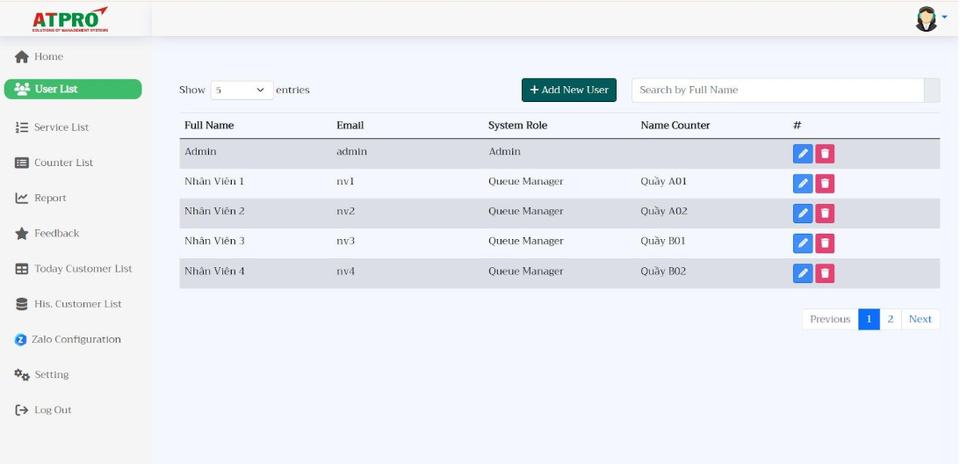Screen dimensions: 960x464
Task: Log Out from the sidebar
Action: 52,410
